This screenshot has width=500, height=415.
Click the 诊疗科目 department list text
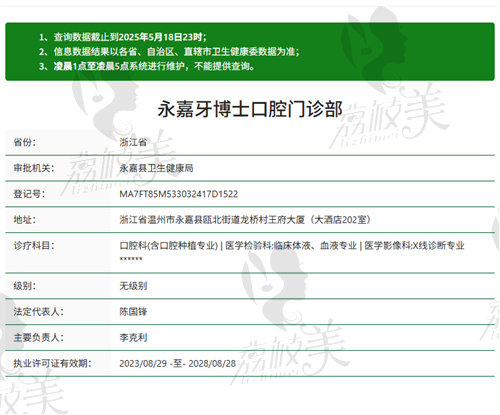(x=292, y=251)
